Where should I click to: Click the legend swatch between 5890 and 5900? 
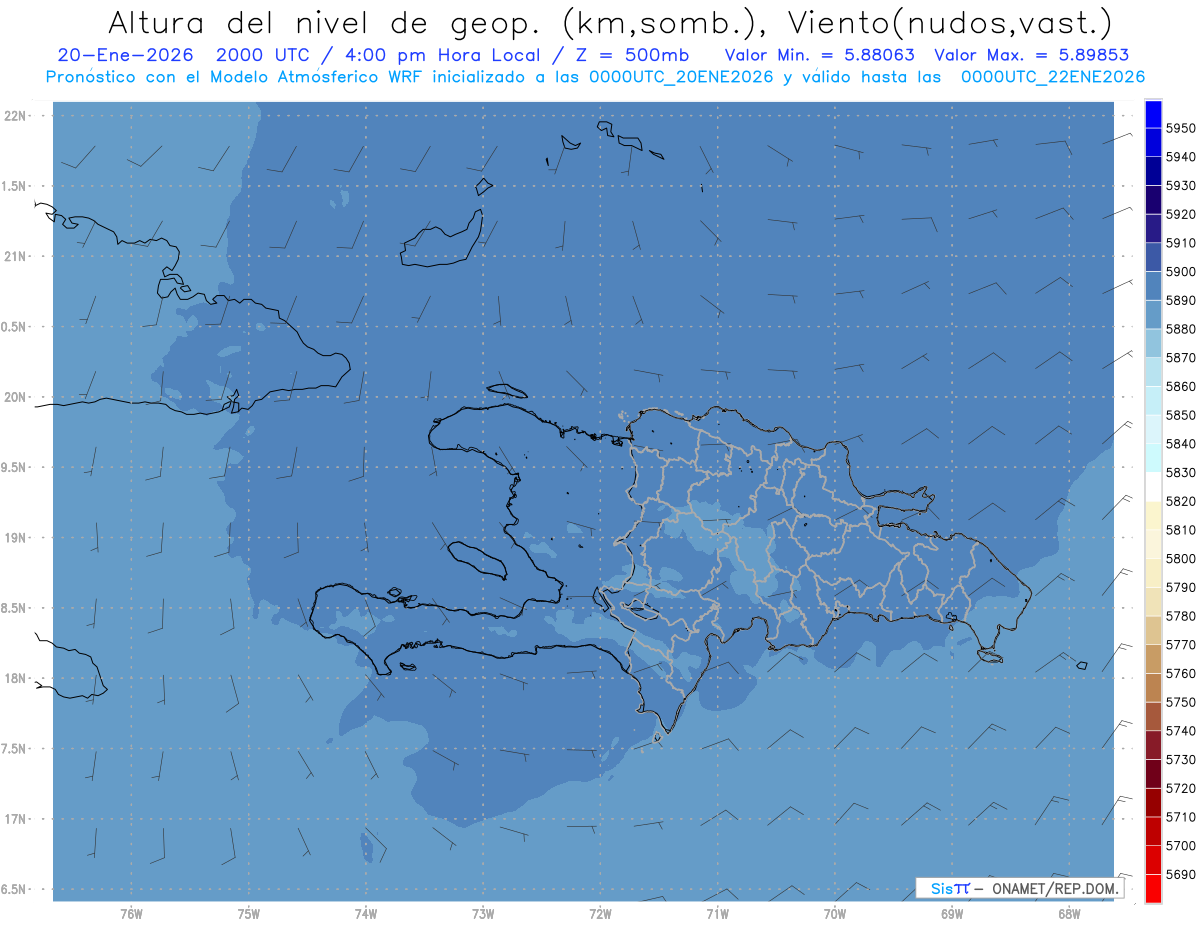[x=1153, y=286]
